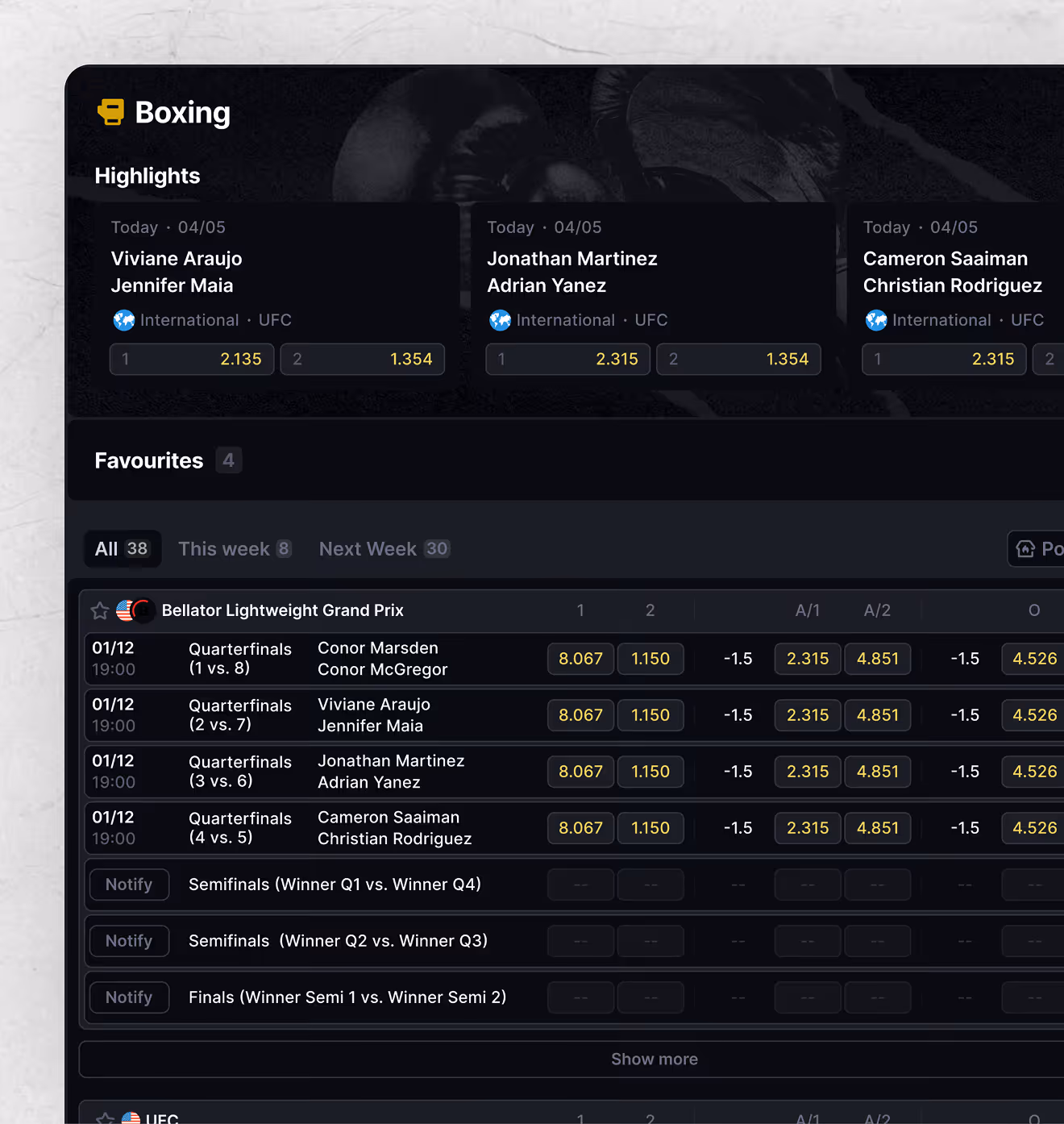Select A/1 2.315 in Quarterfinals 4 vs. 5

(808, 828)
